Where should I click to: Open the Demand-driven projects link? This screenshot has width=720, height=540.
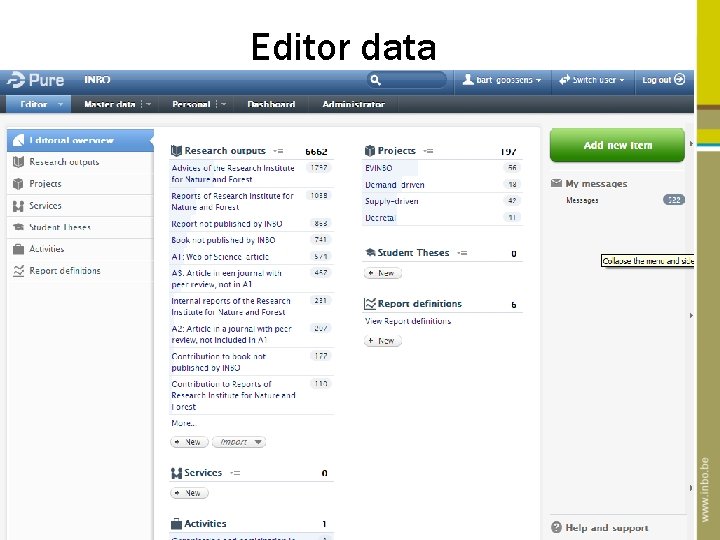tap(394, 185)
